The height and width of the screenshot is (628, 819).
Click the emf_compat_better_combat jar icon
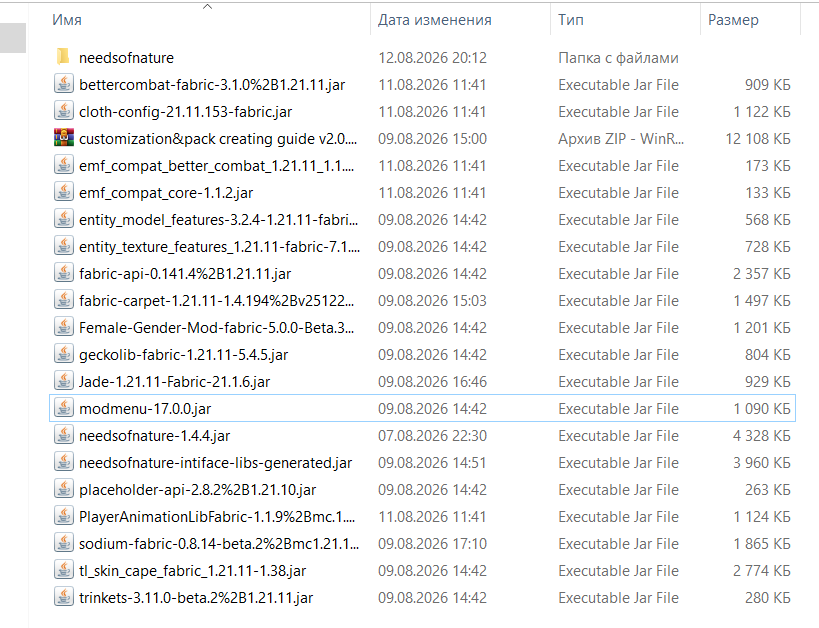coord(64,165)
